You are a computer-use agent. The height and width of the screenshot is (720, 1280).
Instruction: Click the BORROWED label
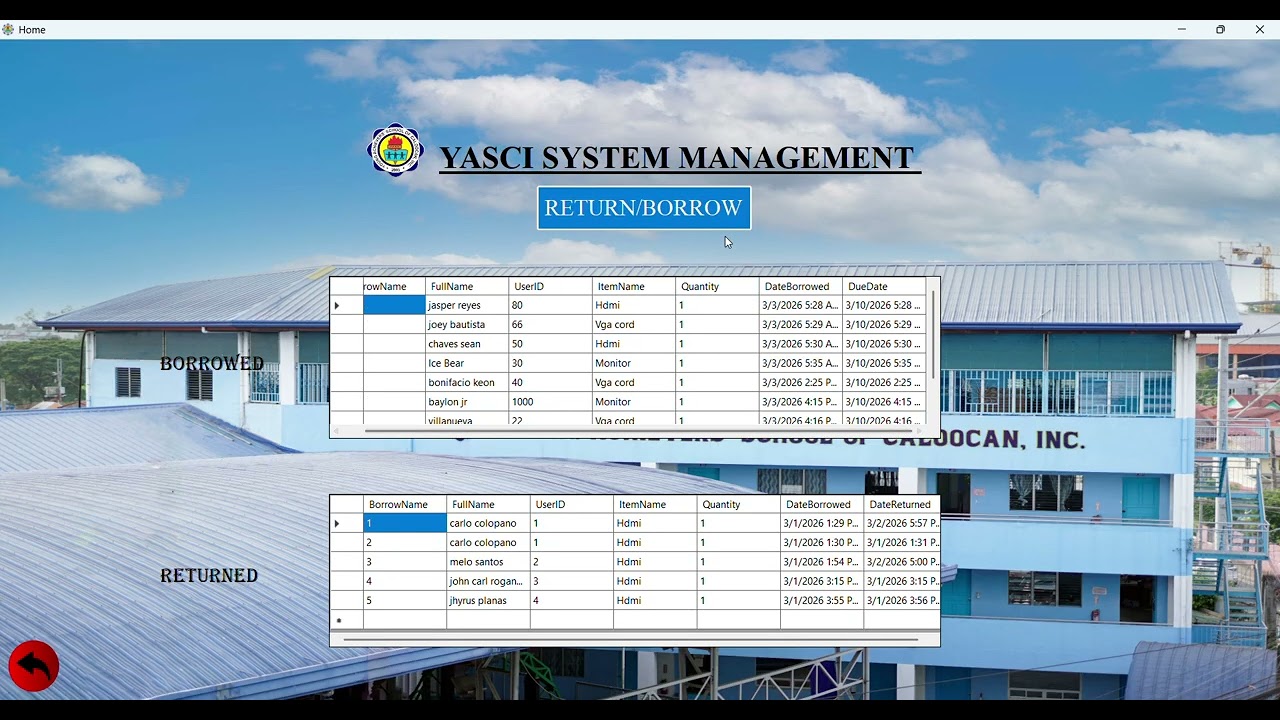coord(212,364)
